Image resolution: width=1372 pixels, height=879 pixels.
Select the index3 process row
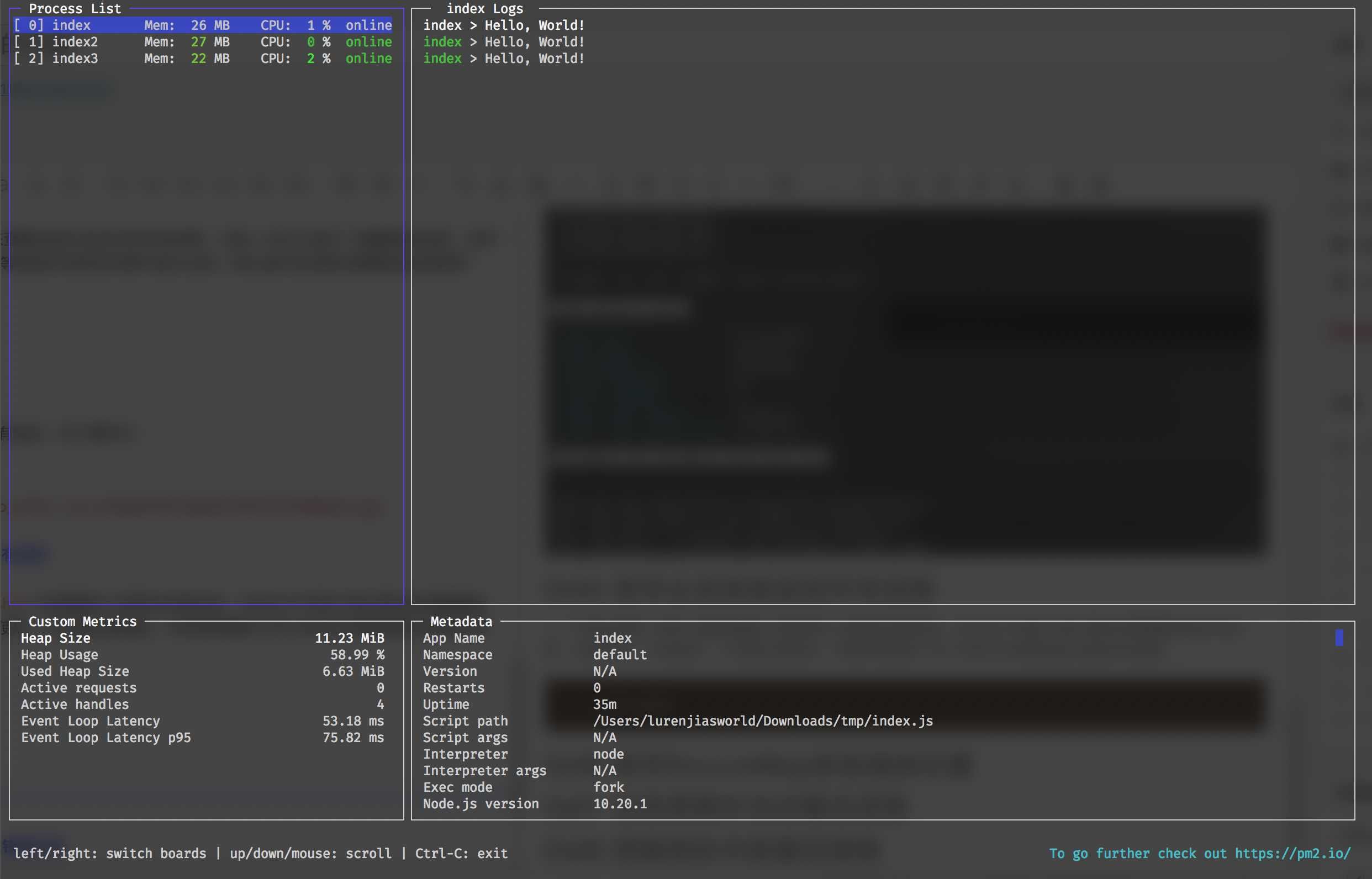(74, 58)
